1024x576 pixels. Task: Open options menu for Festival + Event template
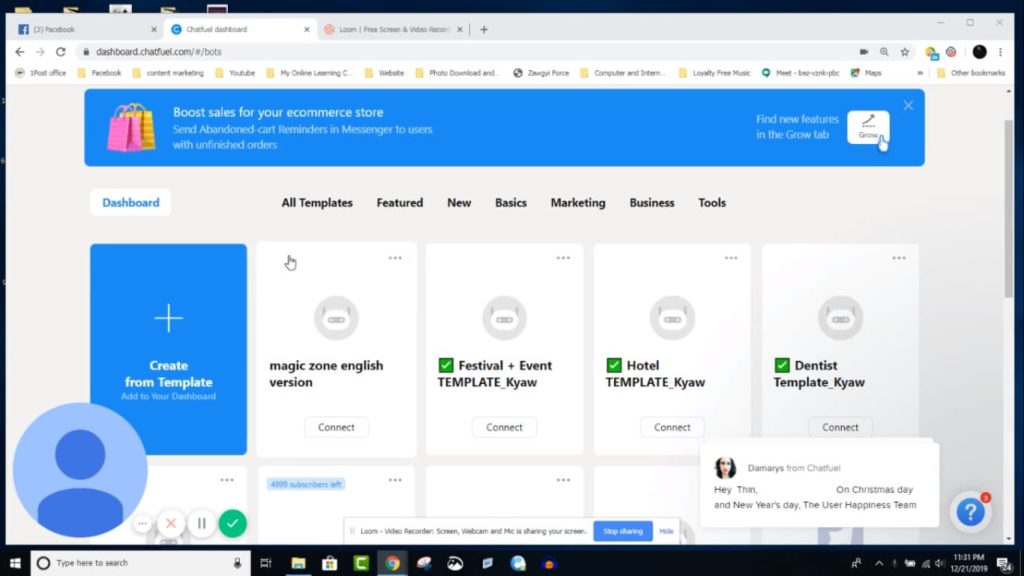(x=563, y=258)
